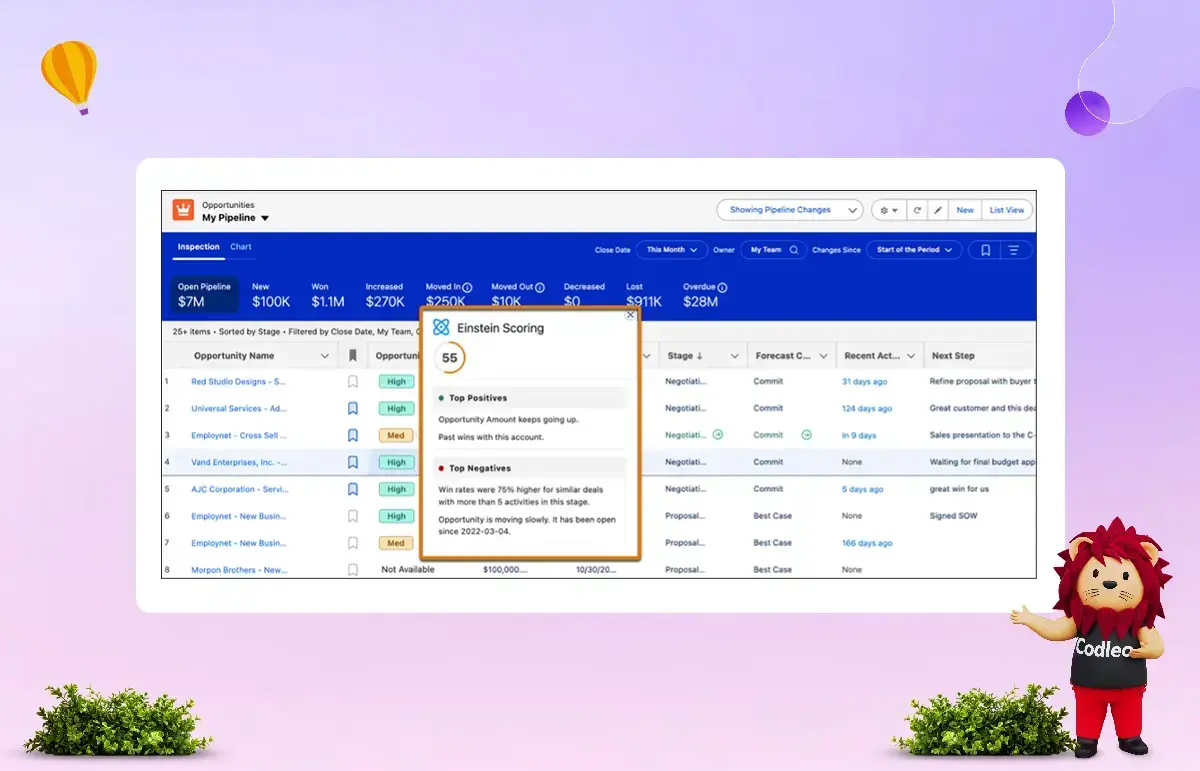This screenshot has width=1200, height=771.
Task: Click the refresh icon in the top toolbar
Action: point(917,210)
